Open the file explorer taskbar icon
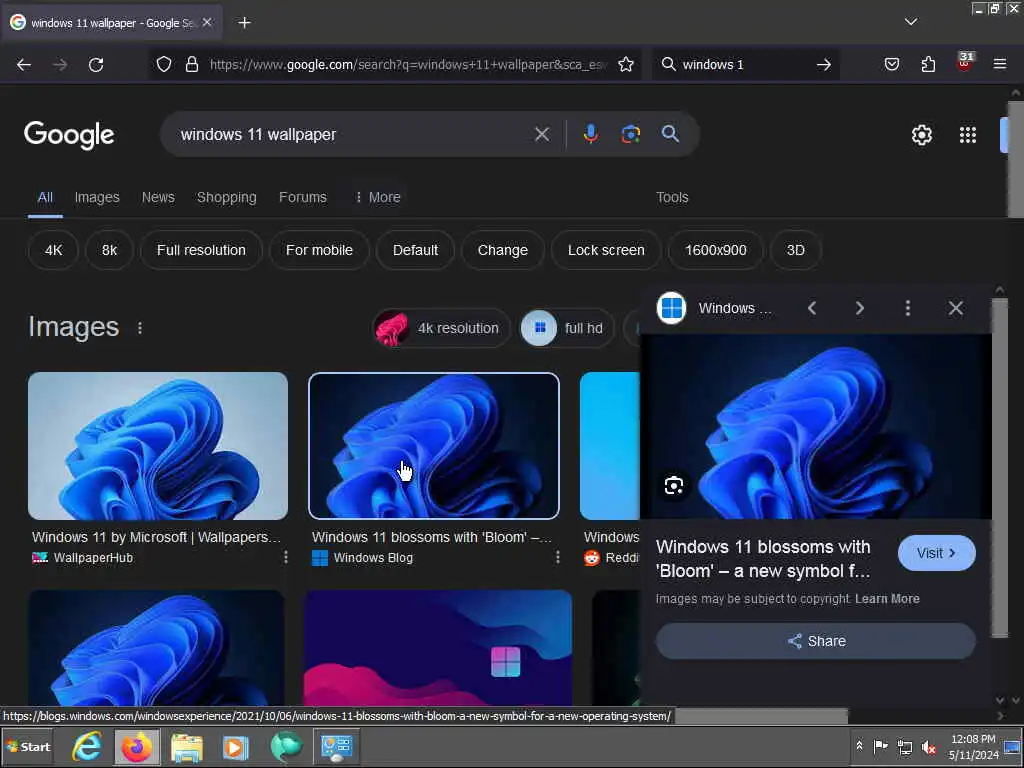The image size is (1024, 768). 187,747
